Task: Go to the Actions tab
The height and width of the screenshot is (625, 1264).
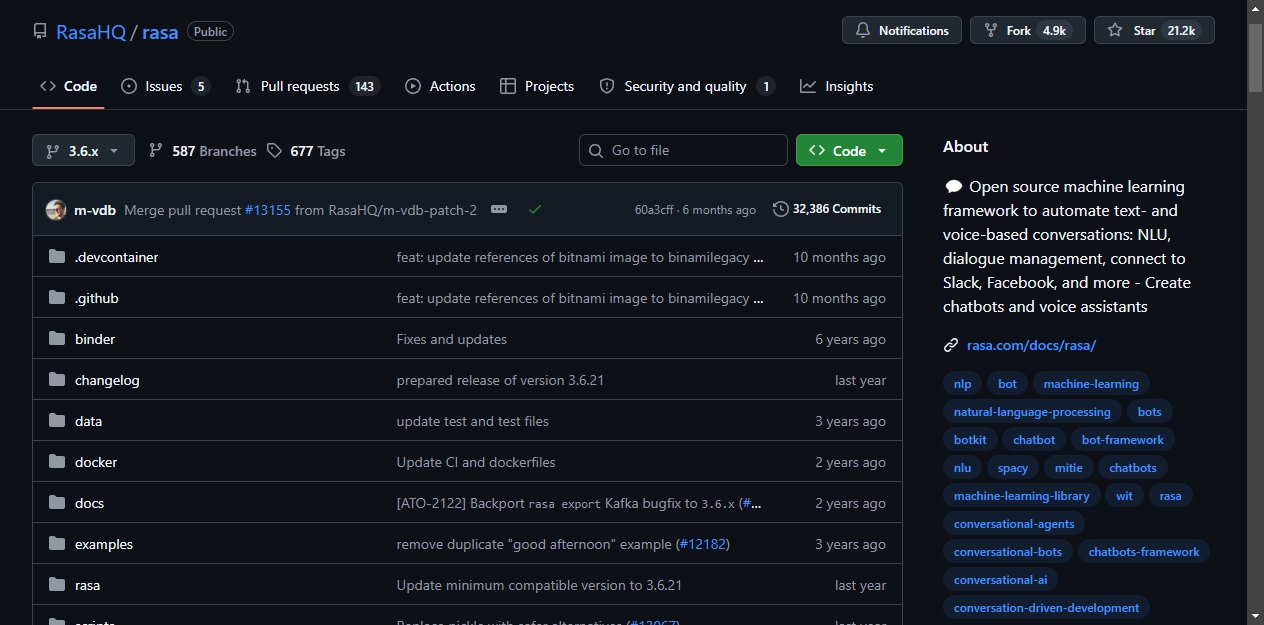Action: 440,86
